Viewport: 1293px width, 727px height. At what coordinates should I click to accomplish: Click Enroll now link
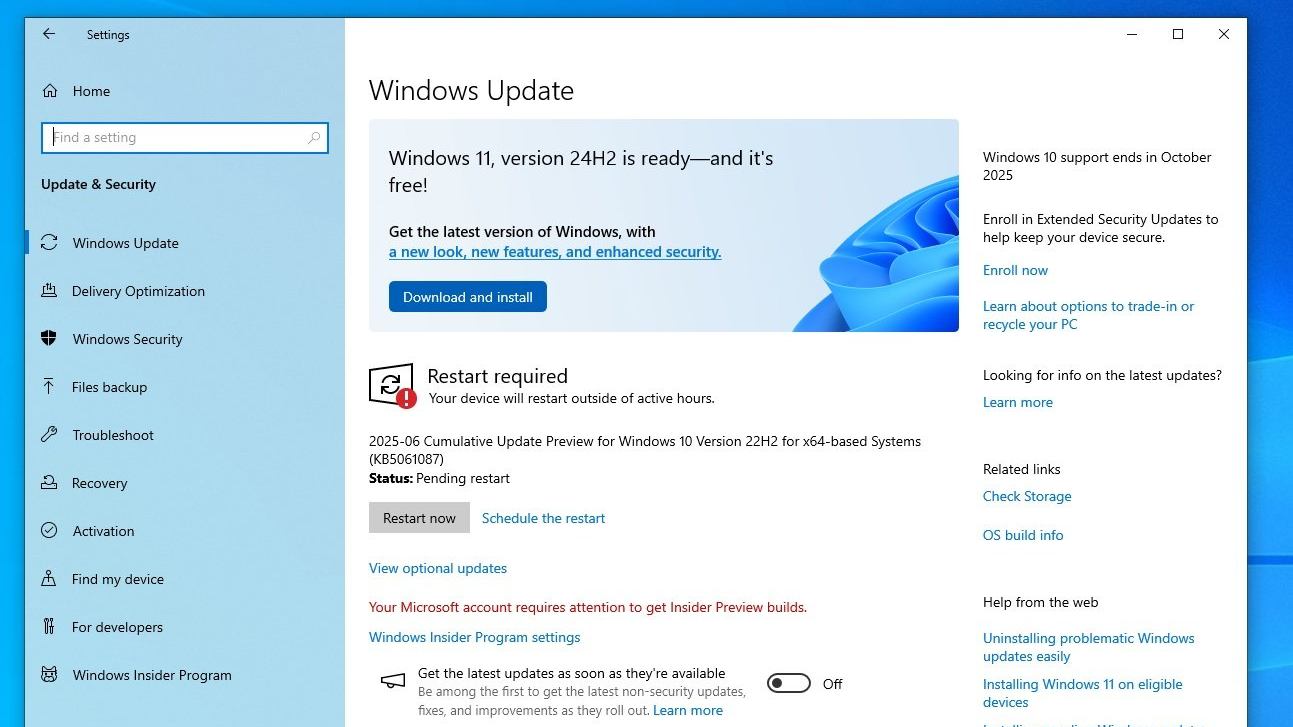coord(1015,270)
